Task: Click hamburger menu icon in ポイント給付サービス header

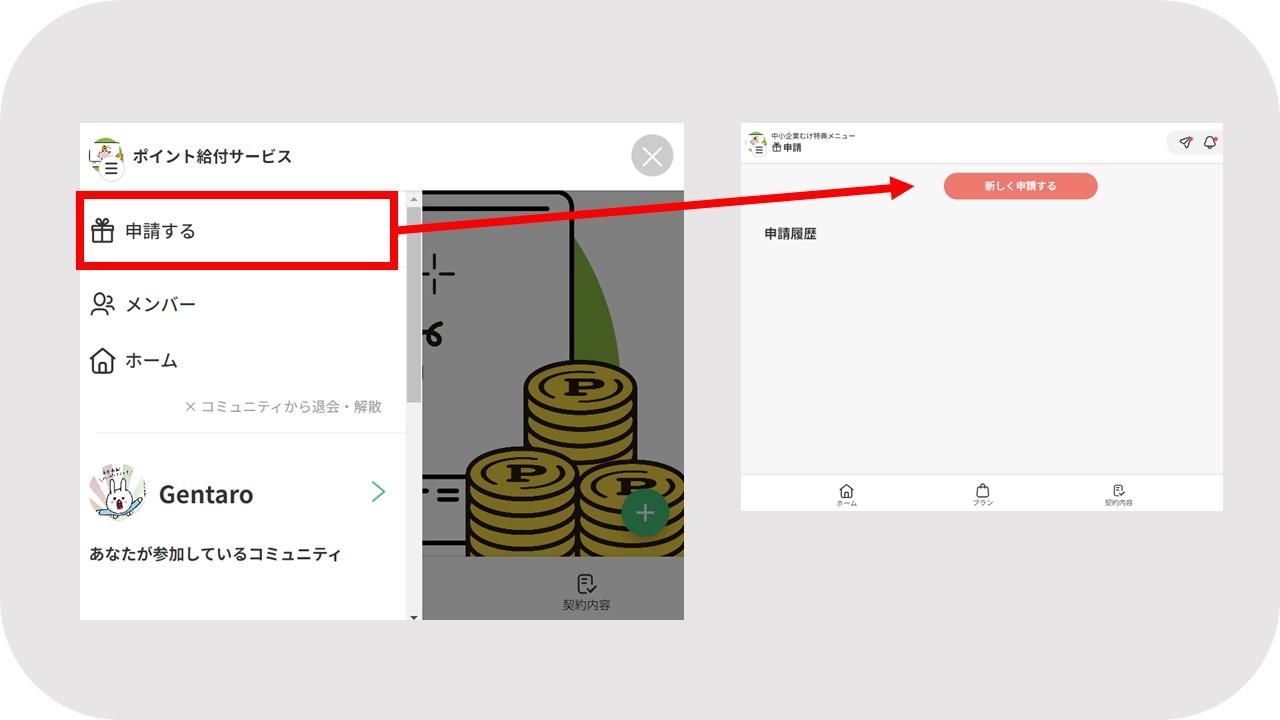Action: click(x=111, y=168)
